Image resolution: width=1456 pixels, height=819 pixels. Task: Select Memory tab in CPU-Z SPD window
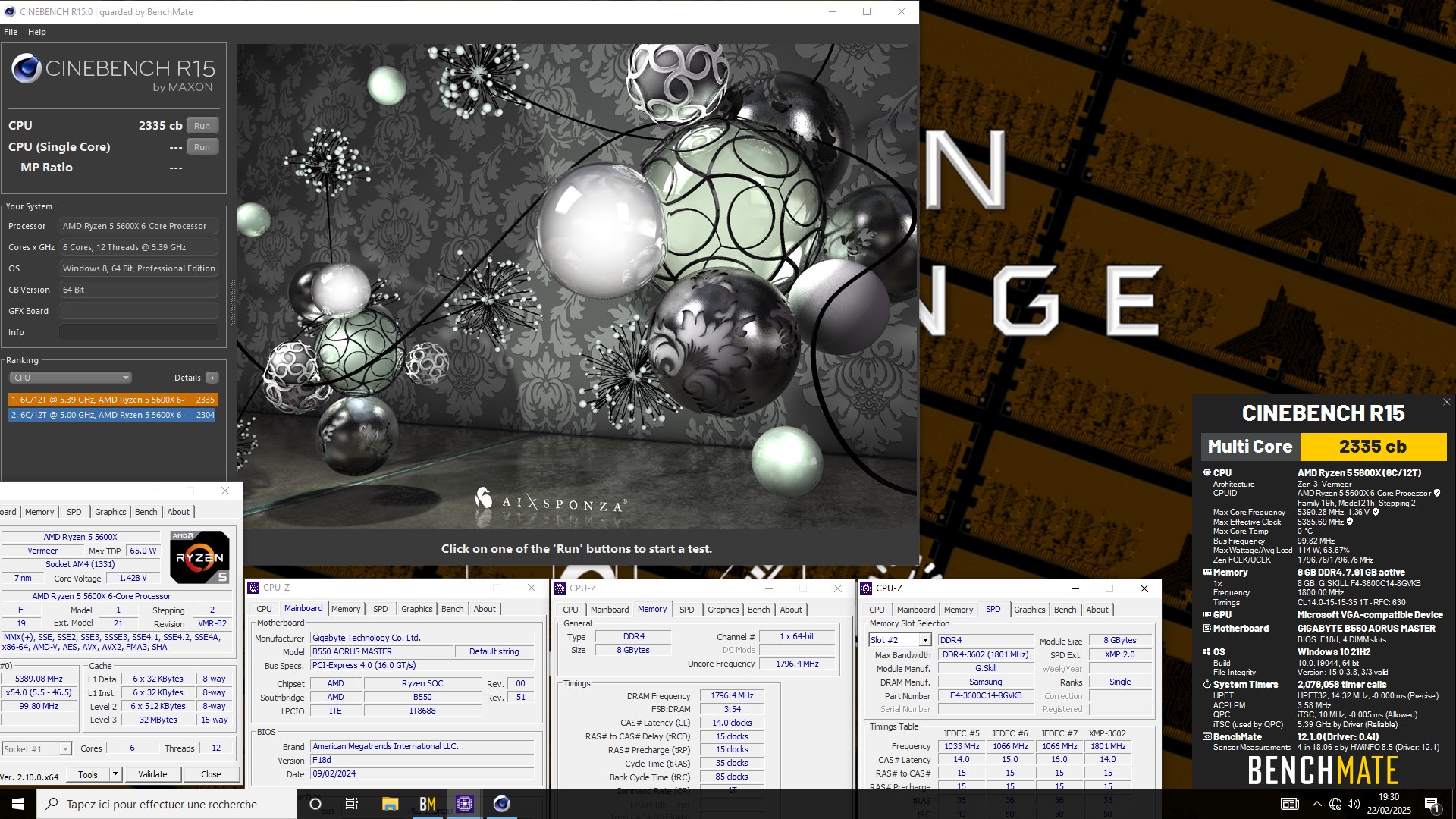959,610
